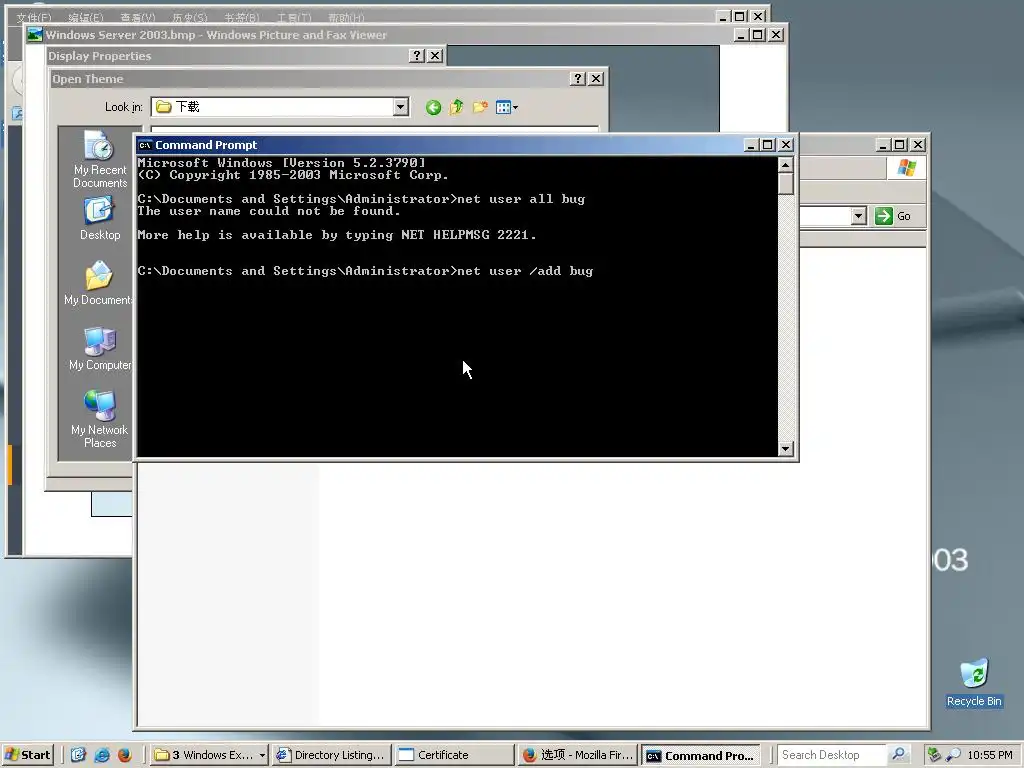Click Picture and Fax Viewer title icon
This screenshot has width=1024, height=768.
coord(35,35)
